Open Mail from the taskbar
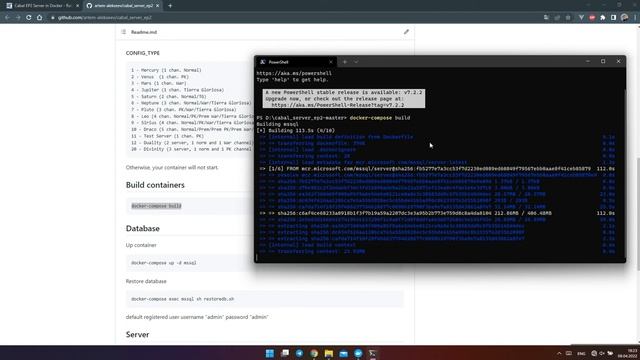The width and height of the screenshot is (640, 360). [x=343, y=353]
